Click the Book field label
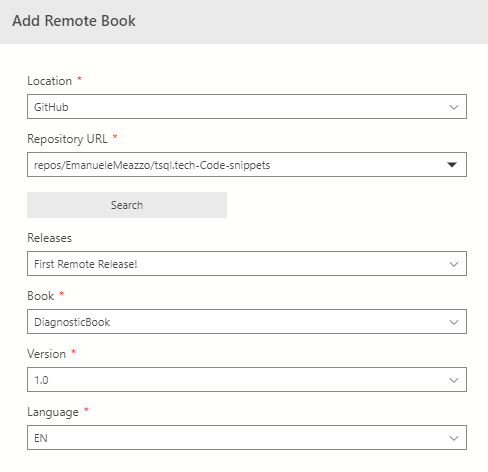This screenshot has height=472, width=488. click(x=41, y=296)
